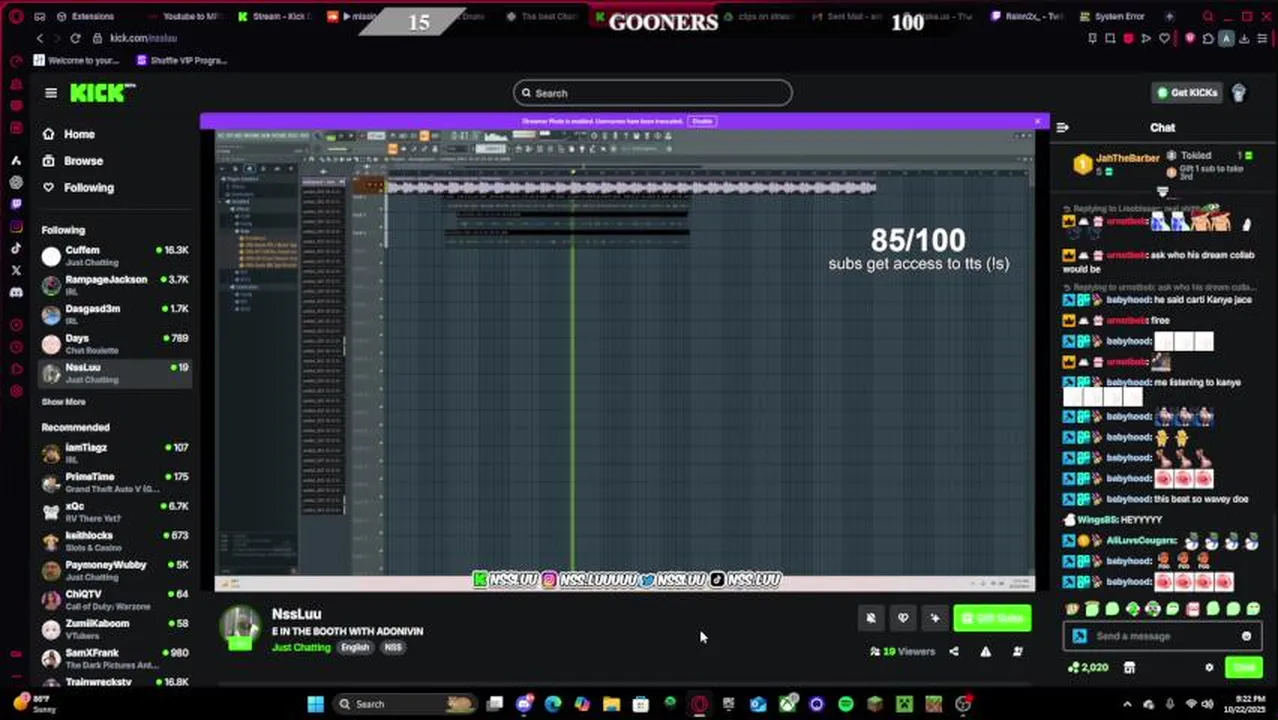Click the green Chat send button

pos(1244,667)
